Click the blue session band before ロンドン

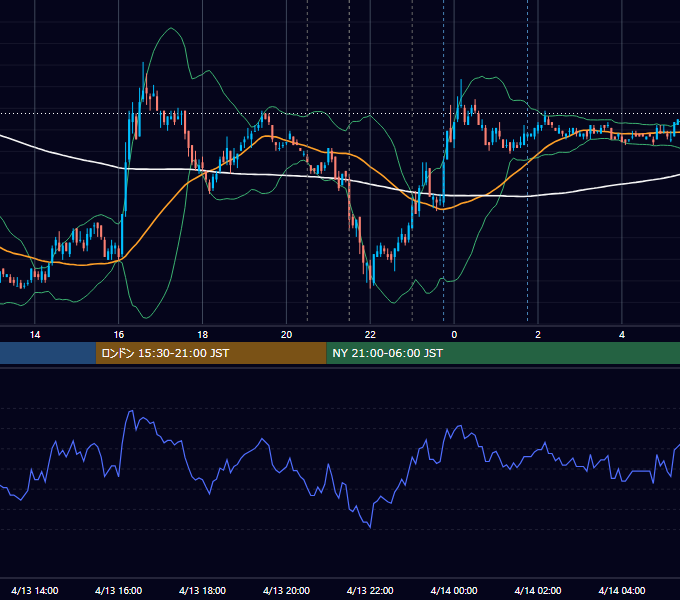coord(48,353)
